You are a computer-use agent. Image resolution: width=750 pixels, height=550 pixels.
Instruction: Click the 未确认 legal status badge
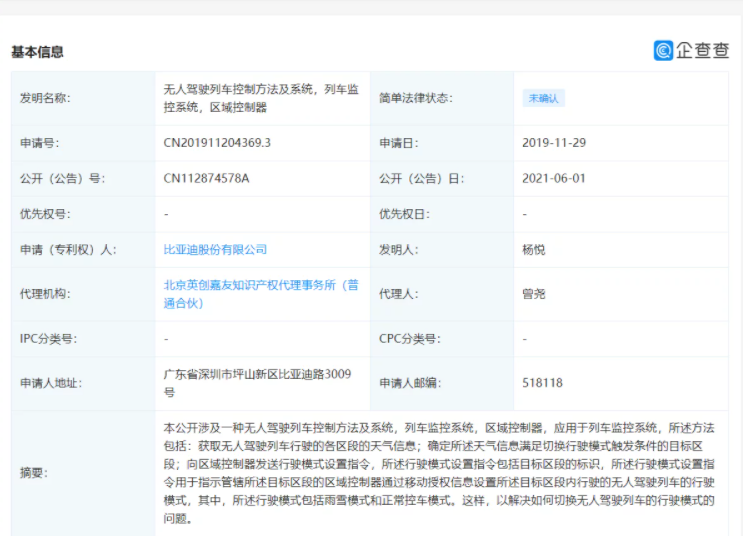[x=544, y=98]
